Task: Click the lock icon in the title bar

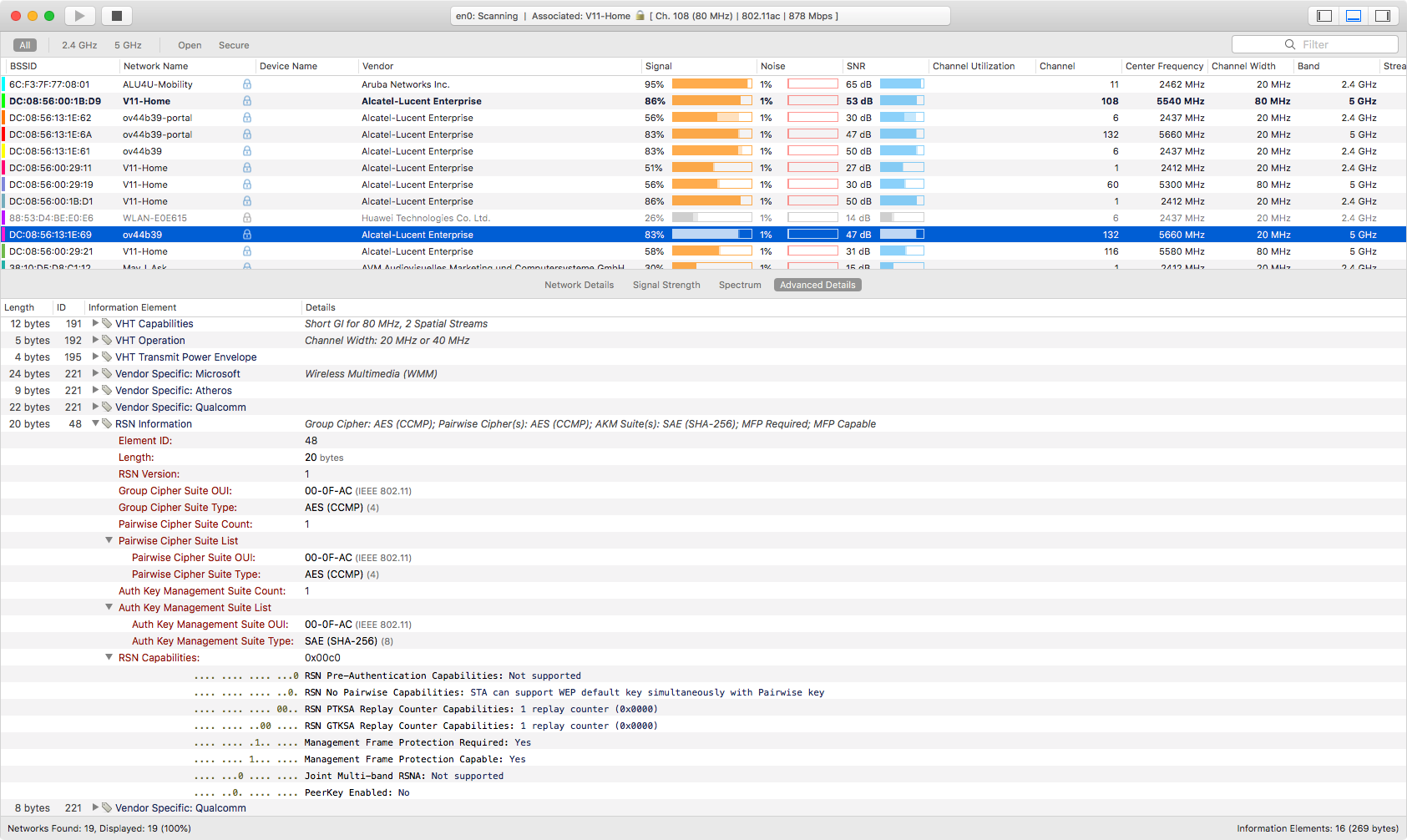Action: [x=640, y=16]
